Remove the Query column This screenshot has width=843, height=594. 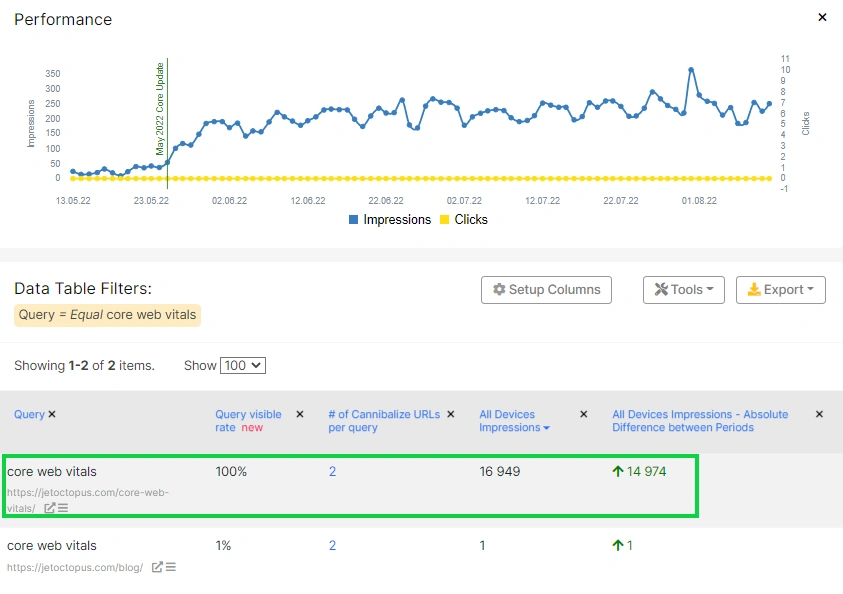pyautogui.click(x=52, y=414)
